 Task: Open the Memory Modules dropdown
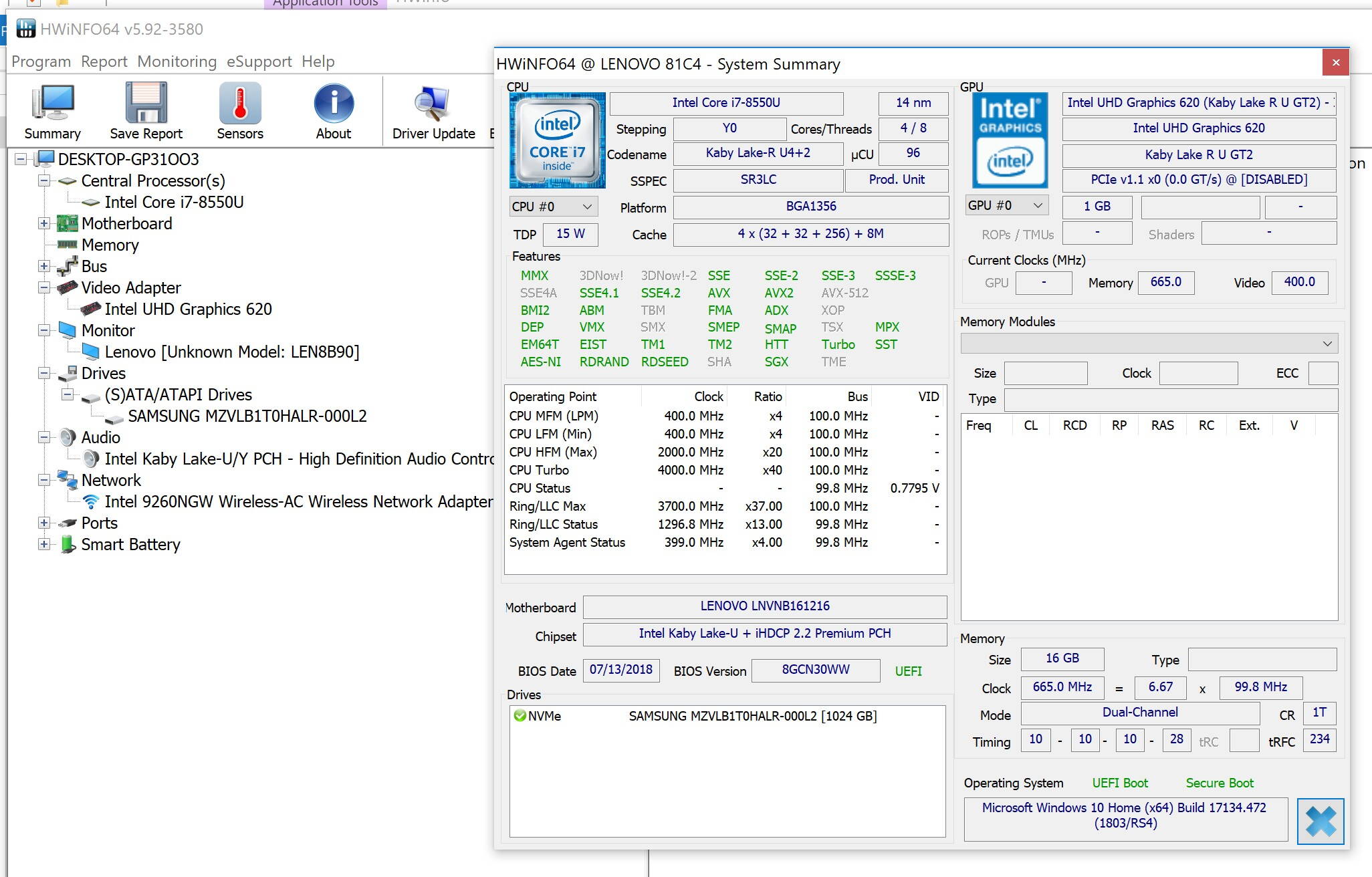pos(1149,344)
